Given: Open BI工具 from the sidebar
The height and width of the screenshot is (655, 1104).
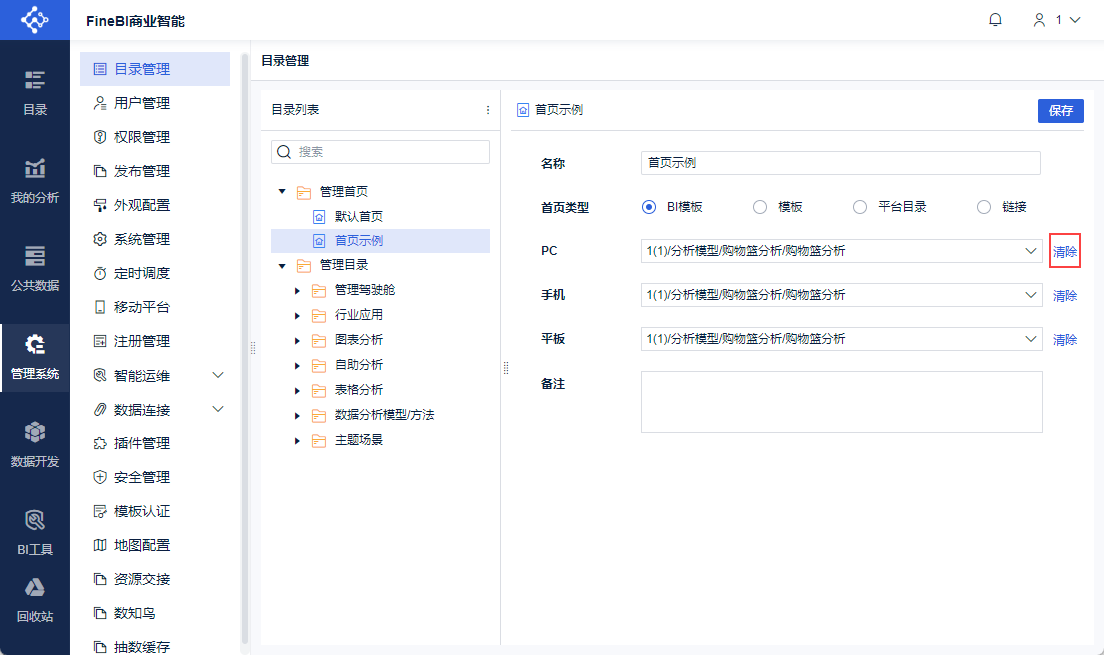Looking at the screenshot, I should [x=35, y=532].
